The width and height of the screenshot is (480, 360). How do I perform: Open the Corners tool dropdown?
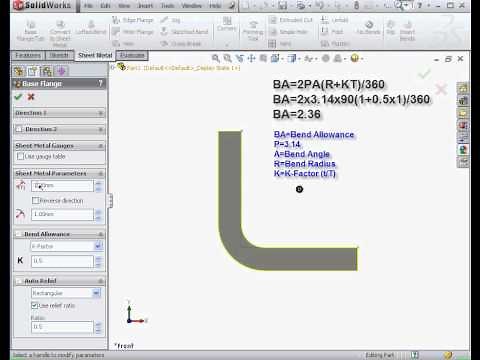(x=227, y=45)
